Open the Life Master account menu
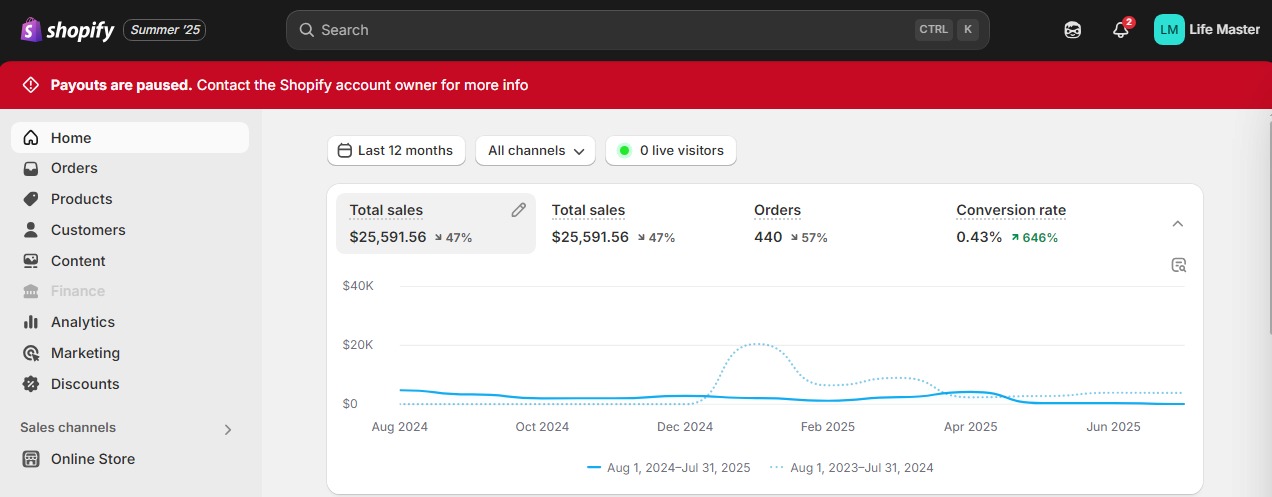The width and height of the screenshot is (1272, 497). pos(1207,30)
